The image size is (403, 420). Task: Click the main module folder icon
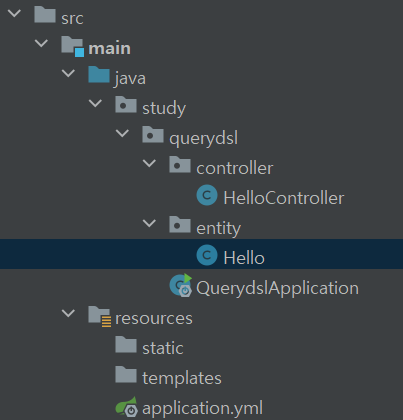pyautogui.click(x=73, y=46)
